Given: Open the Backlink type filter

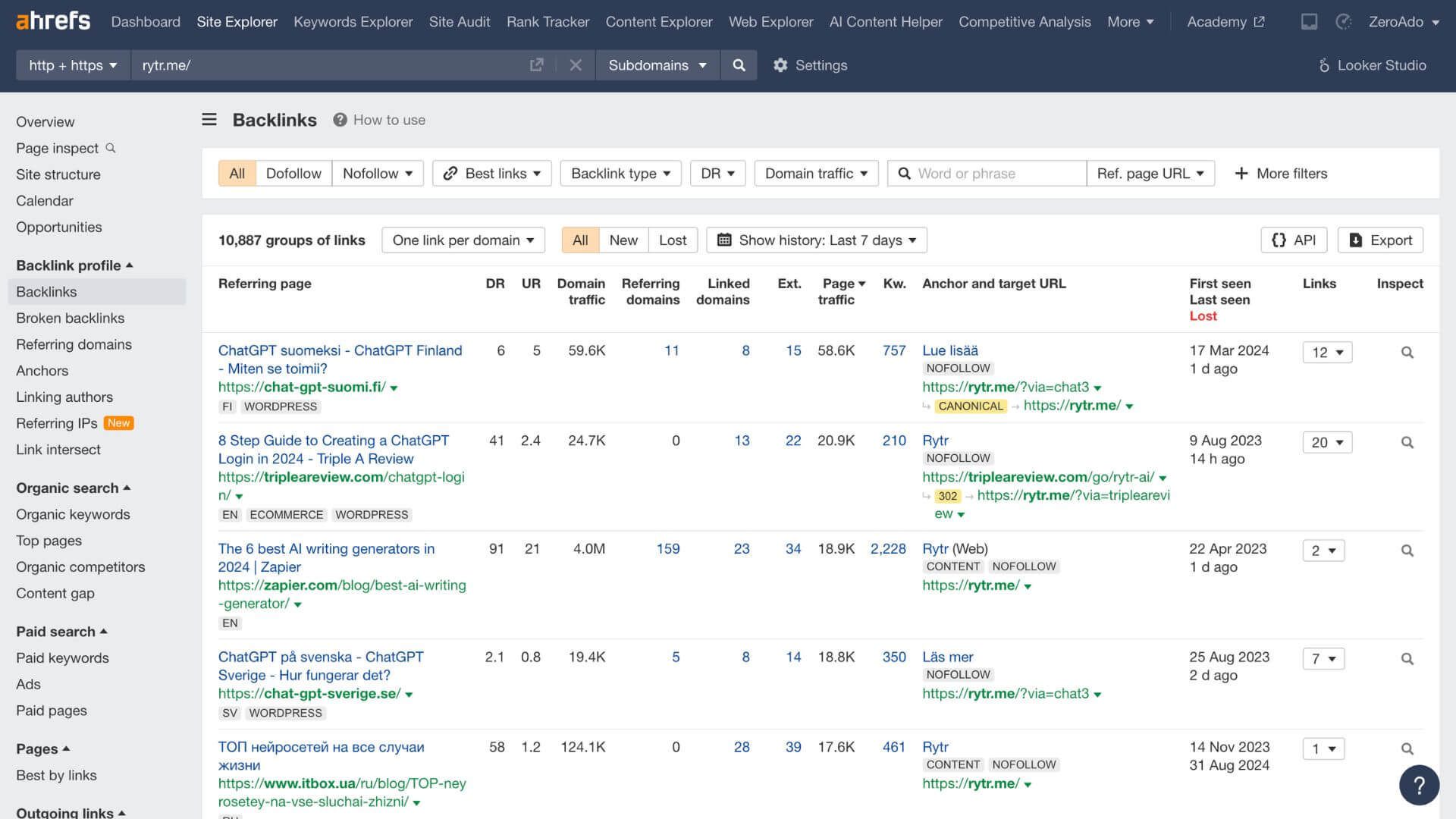Looking at the screenshot, I should coord(620,174).
